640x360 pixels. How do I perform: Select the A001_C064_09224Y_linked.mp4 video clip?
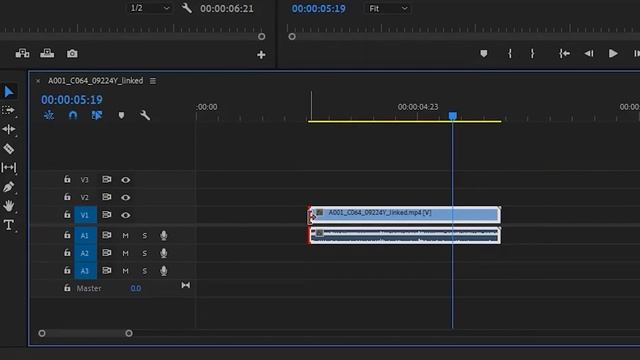click(404, 215)
